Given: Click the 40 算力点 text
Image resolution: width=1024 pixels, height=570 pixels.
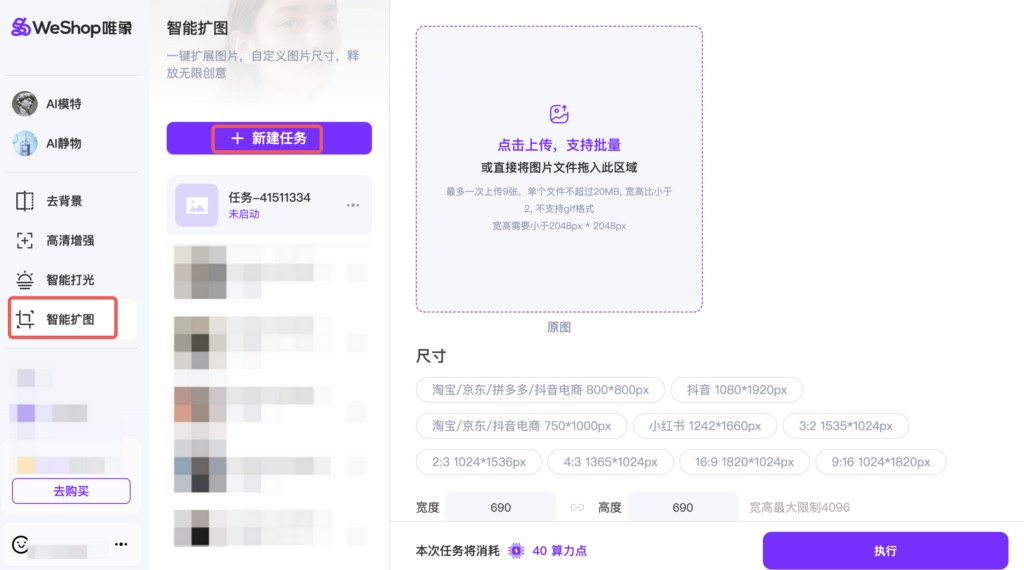Looking at the screenshot, I should pos(560,551).
